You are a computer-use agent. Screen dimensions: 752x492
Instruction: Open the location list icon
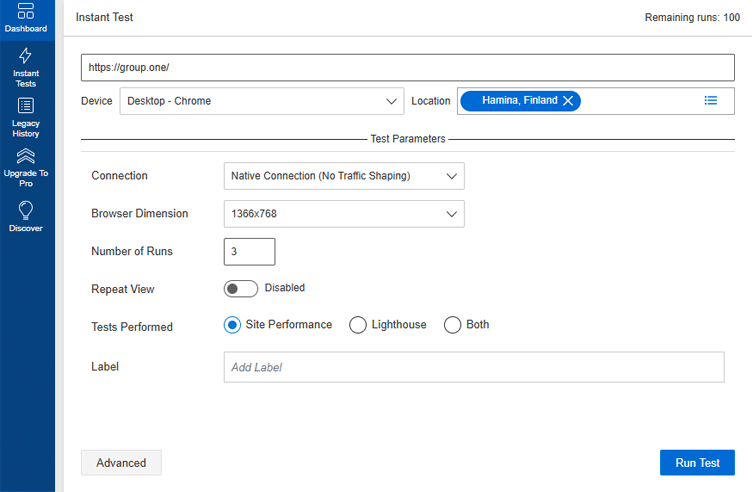710,101
